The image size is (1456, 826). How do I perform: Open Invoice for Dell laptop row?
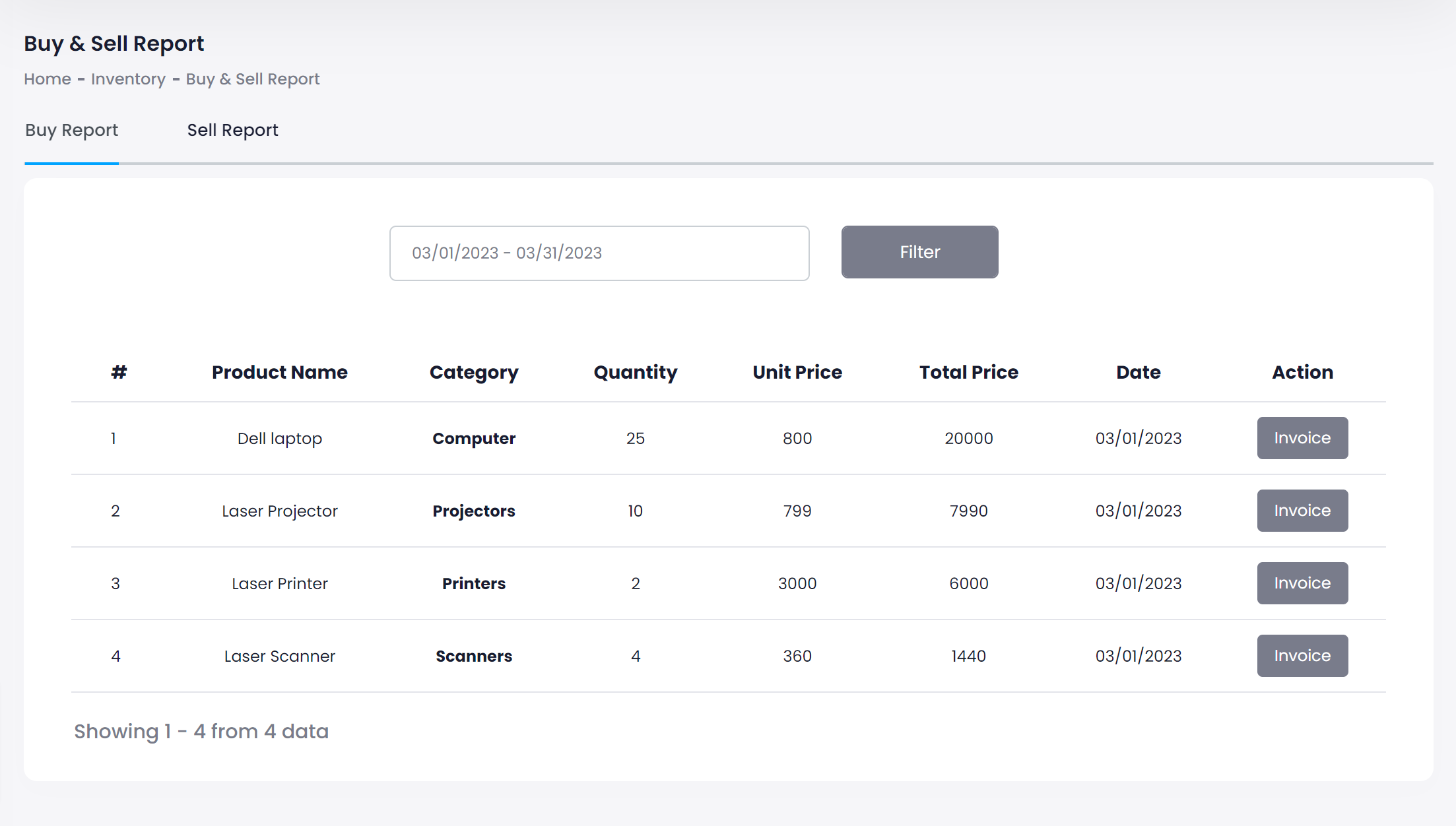pos(1302,438)
